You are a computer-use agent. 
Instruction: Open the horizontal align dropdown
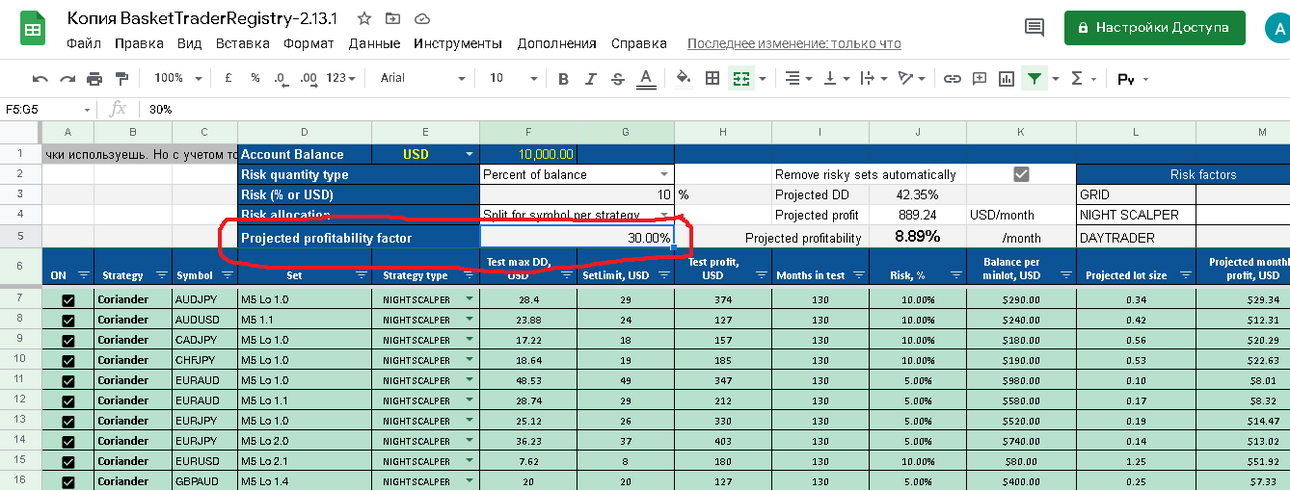[x=797, y=78]
